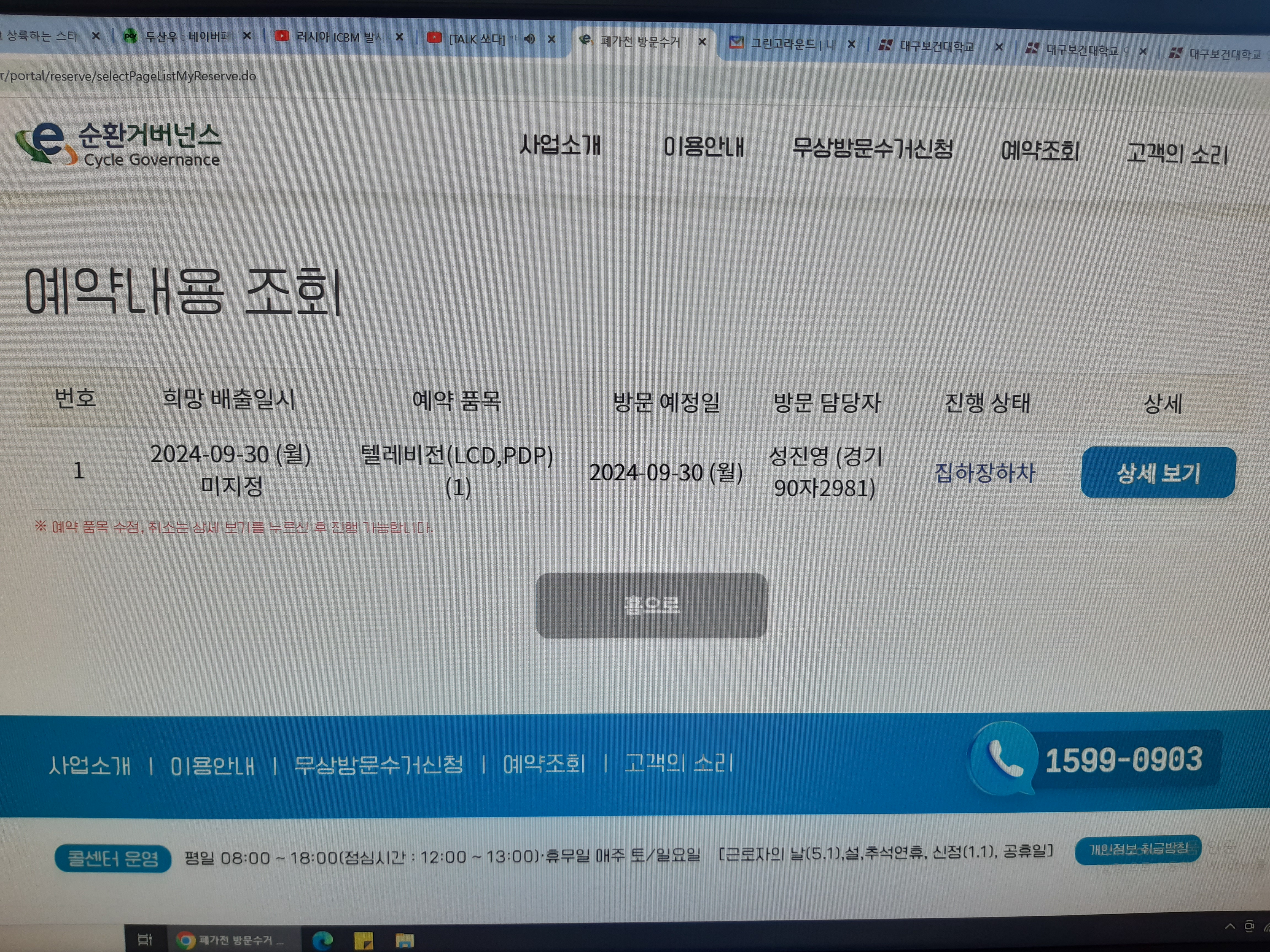
Task: Open the Microsoft Edge taskbar icon
Action: point(322,940)
